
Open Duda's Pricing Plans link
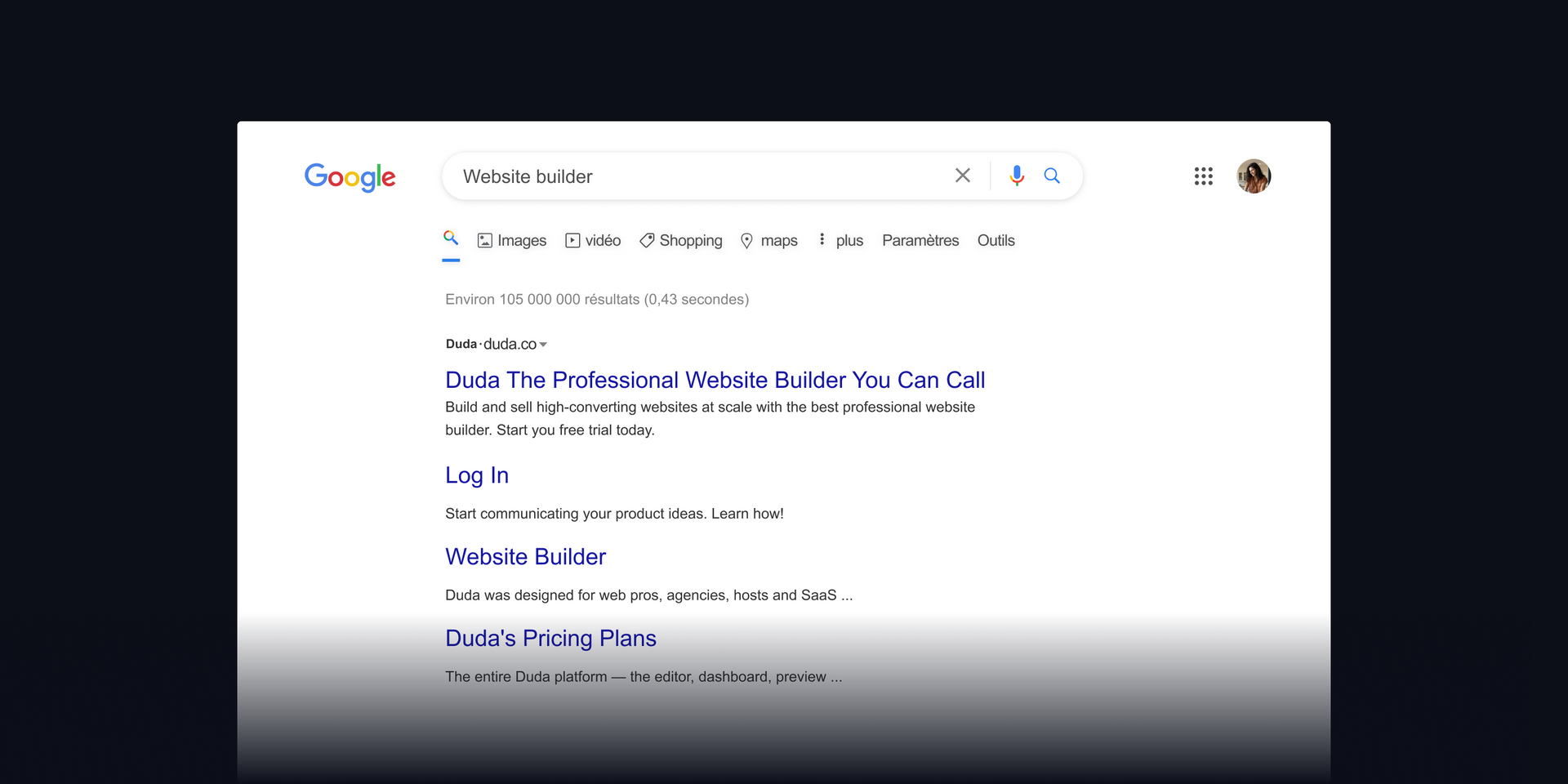coord(550,639)
